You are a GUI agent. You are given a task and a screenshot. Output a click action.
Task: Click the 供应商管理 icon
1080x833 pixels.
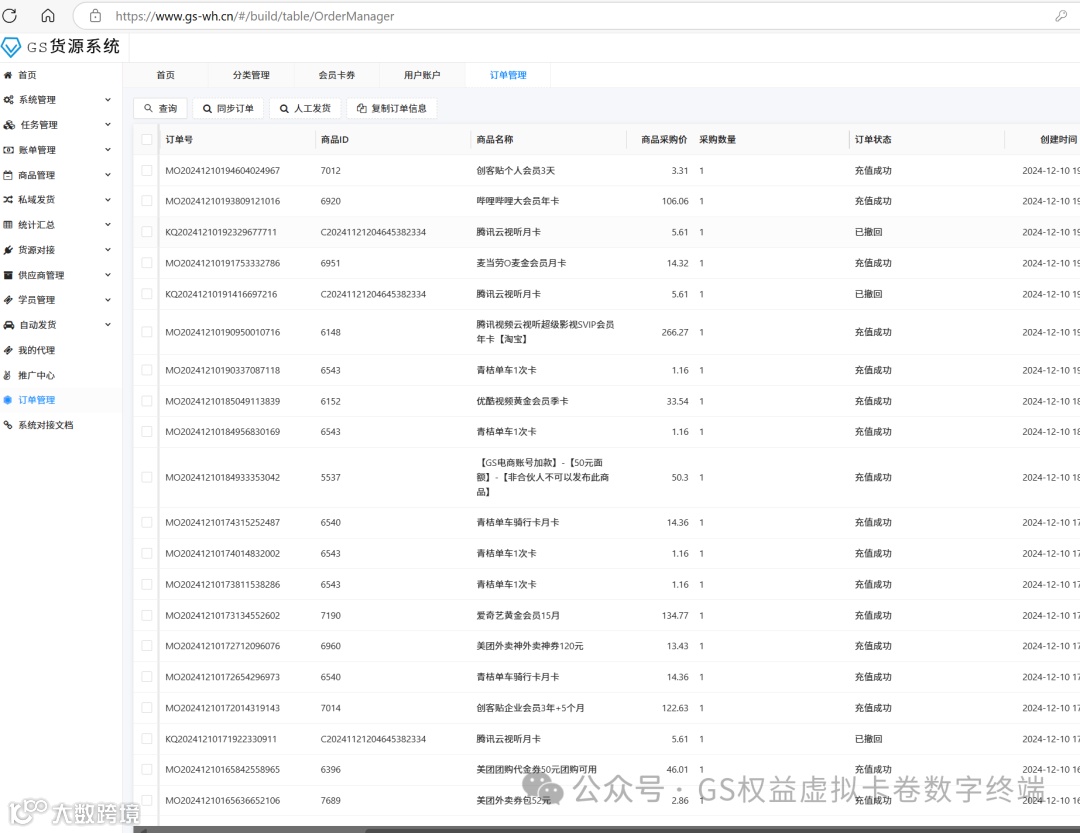pos(8,275)
